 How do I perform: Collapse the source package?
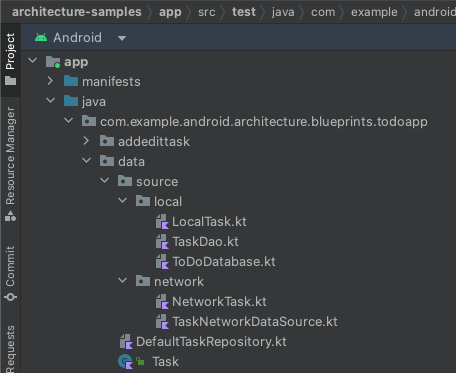[x=105, y=180]
